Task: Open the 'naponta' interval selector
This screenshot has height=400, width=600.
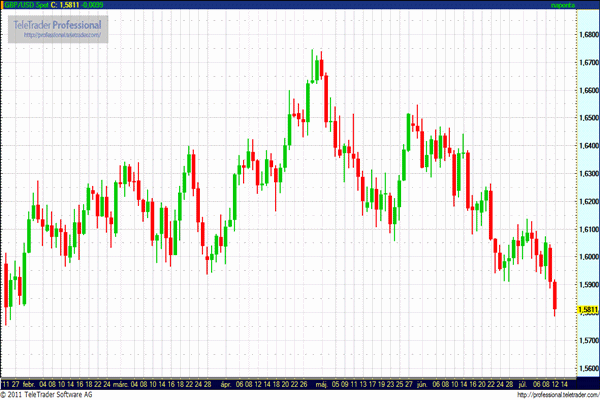Action: (565, 6)
